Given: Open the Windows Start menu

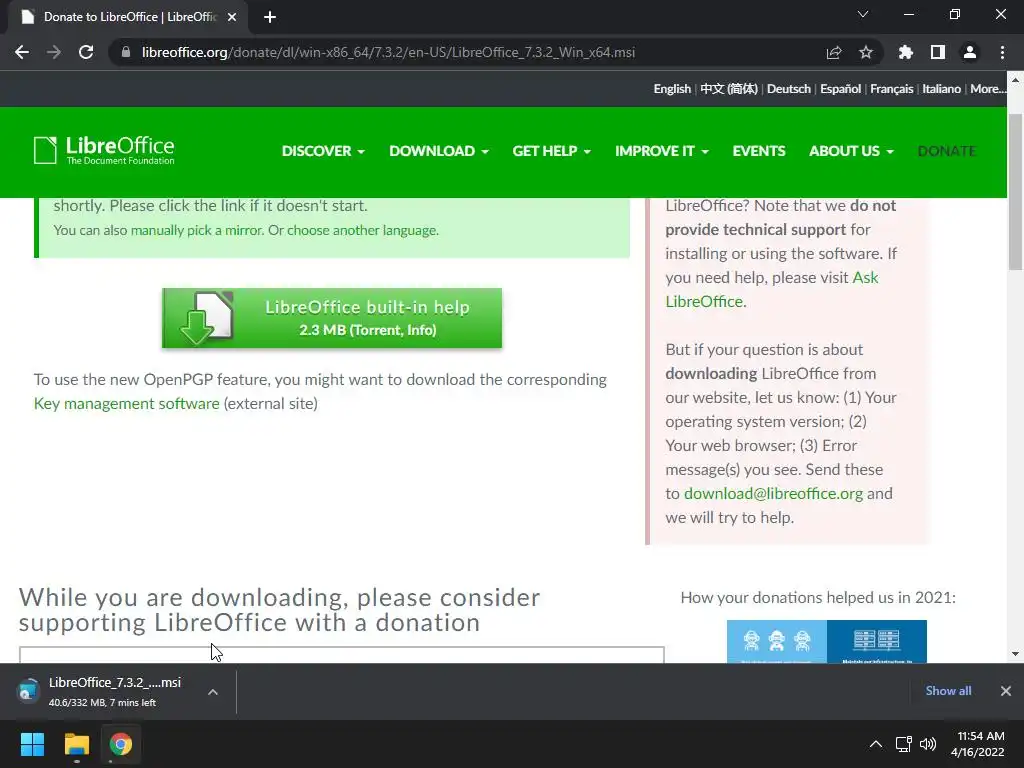Looking at the screenshot, I should 32,744.
